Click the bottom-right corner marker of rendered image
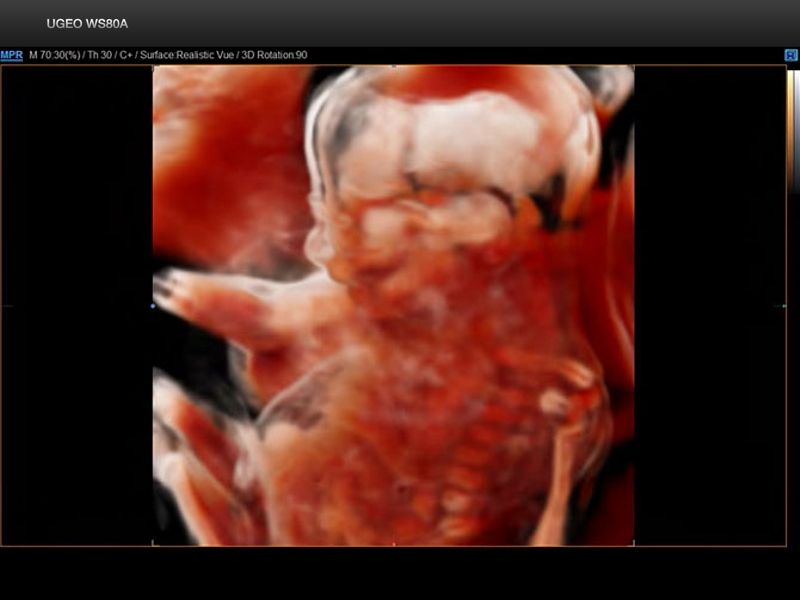Viewport: 800px width, 600px height. (x=634, y=545)
